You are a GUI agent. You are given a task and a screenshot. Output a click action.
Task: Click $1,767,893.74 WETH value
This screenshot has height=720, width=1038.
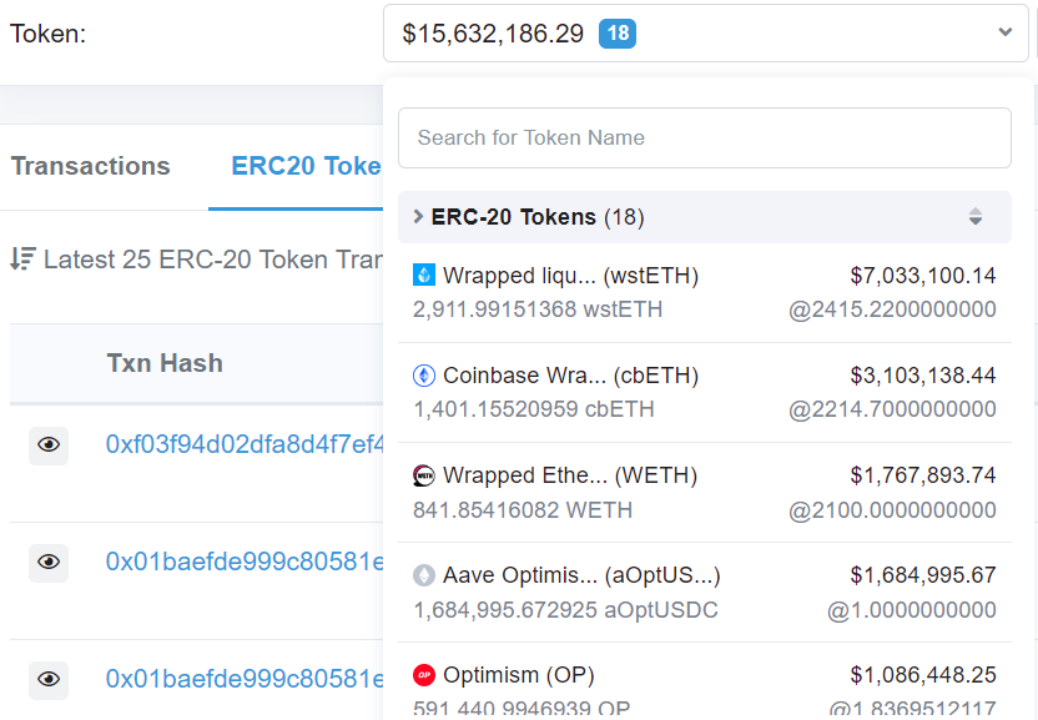coord(923,475)
